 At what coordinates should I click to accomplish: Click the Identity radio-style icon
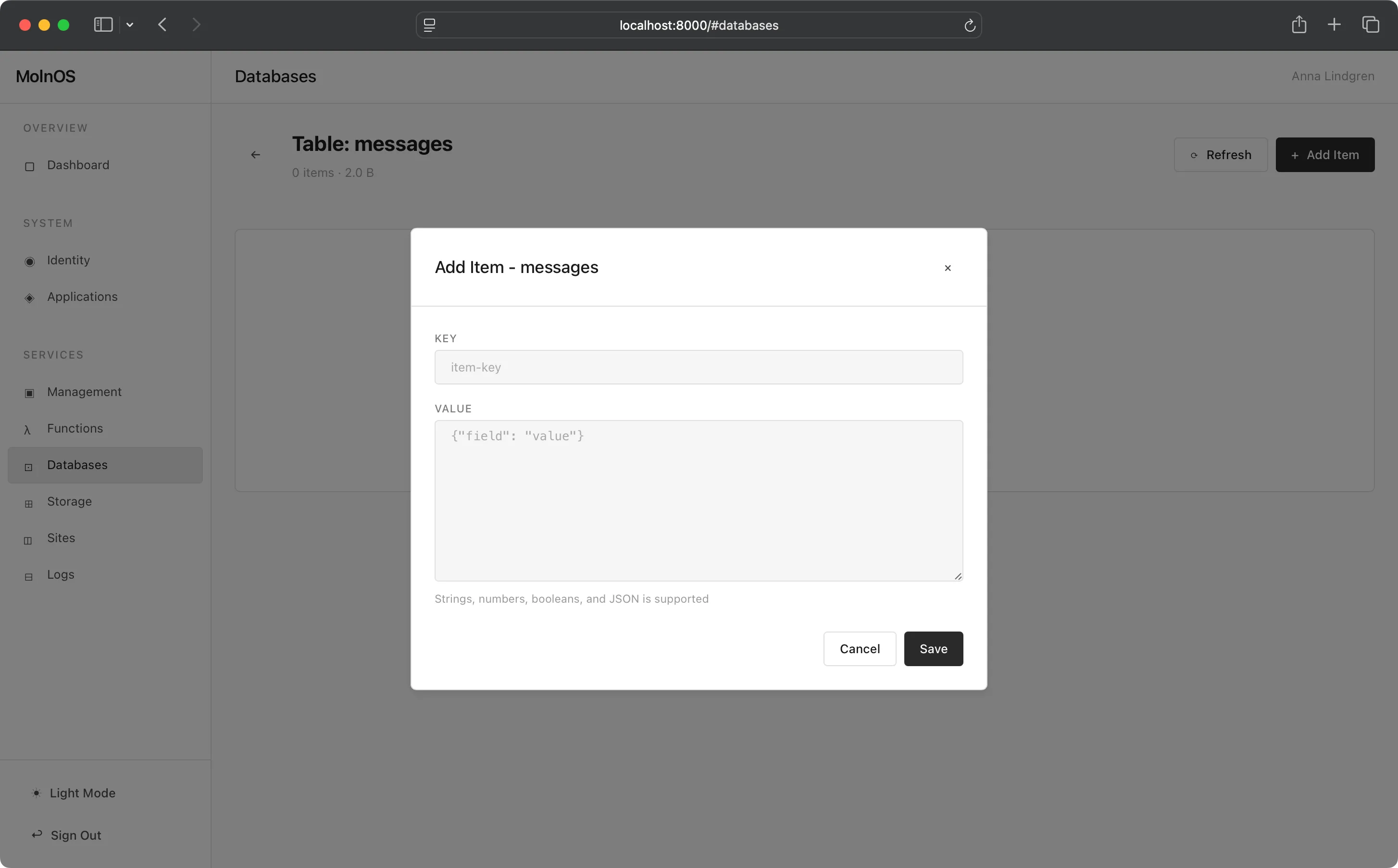[29, 261]
